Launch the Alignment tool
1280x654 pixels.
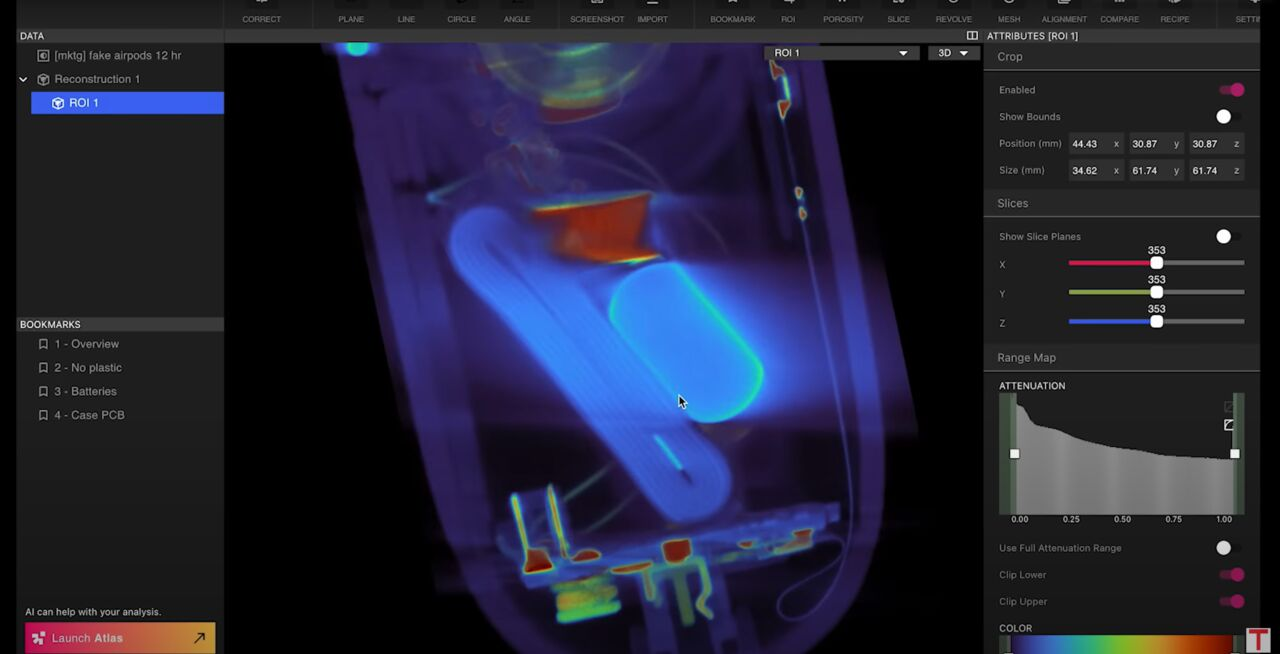click(1064, 13)
